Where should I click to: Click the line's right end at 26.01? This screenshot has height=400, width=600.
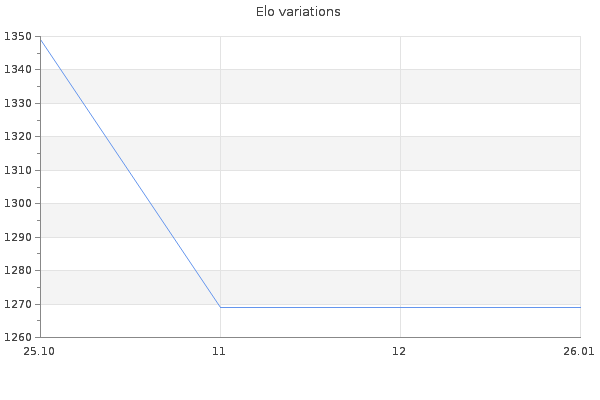(580, 307)
